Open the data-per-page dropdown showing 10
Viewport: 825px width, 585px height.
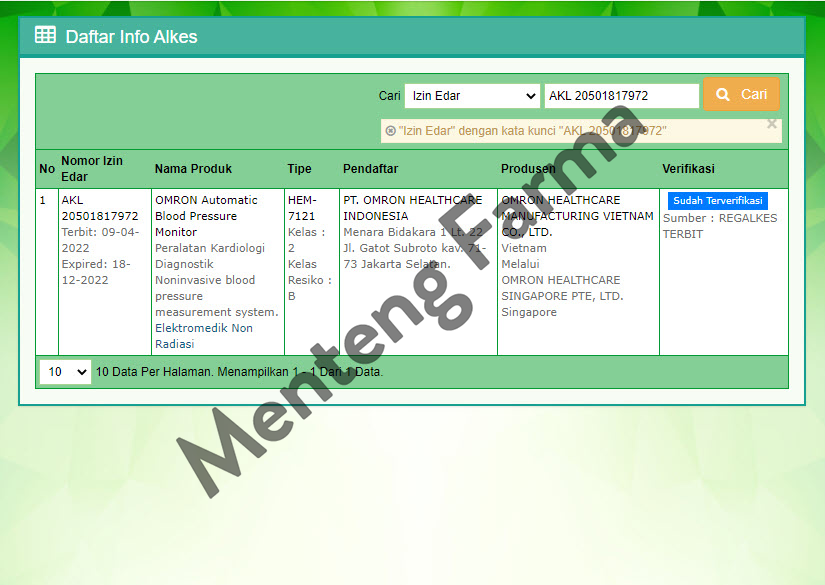(64, 371)
